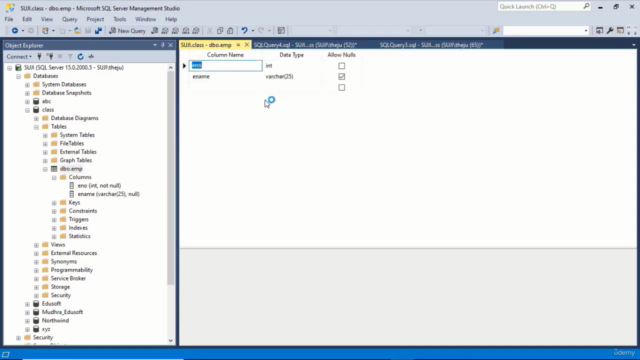Click the Solution Explorer window icon in toolbar

[x=599, y=31]
